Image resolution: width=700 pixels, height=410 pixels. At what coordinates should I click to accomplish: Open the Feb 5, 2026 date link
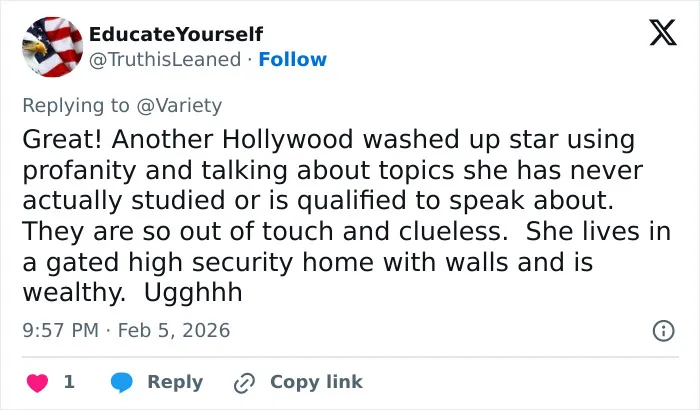174,331
